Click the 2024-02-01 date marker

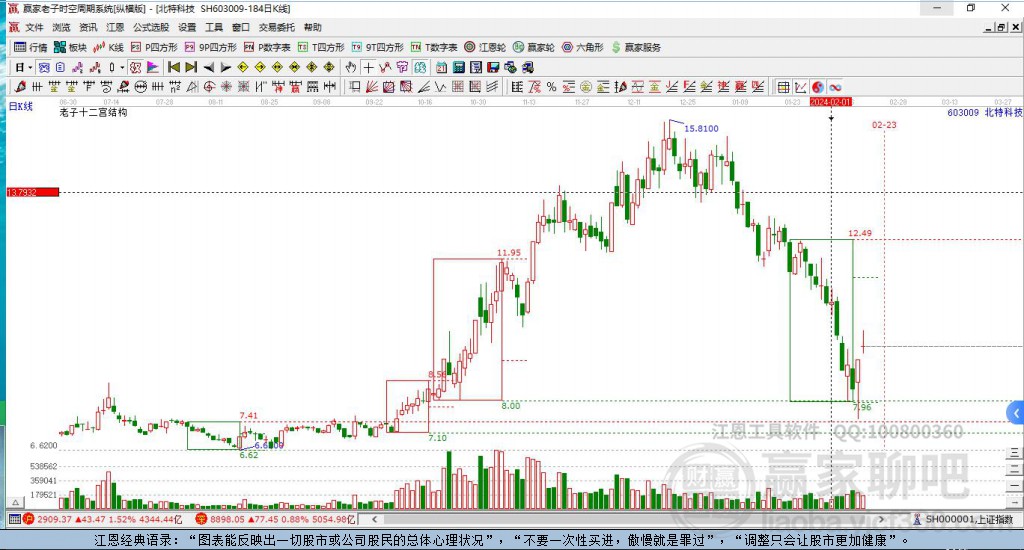(830, 102)
